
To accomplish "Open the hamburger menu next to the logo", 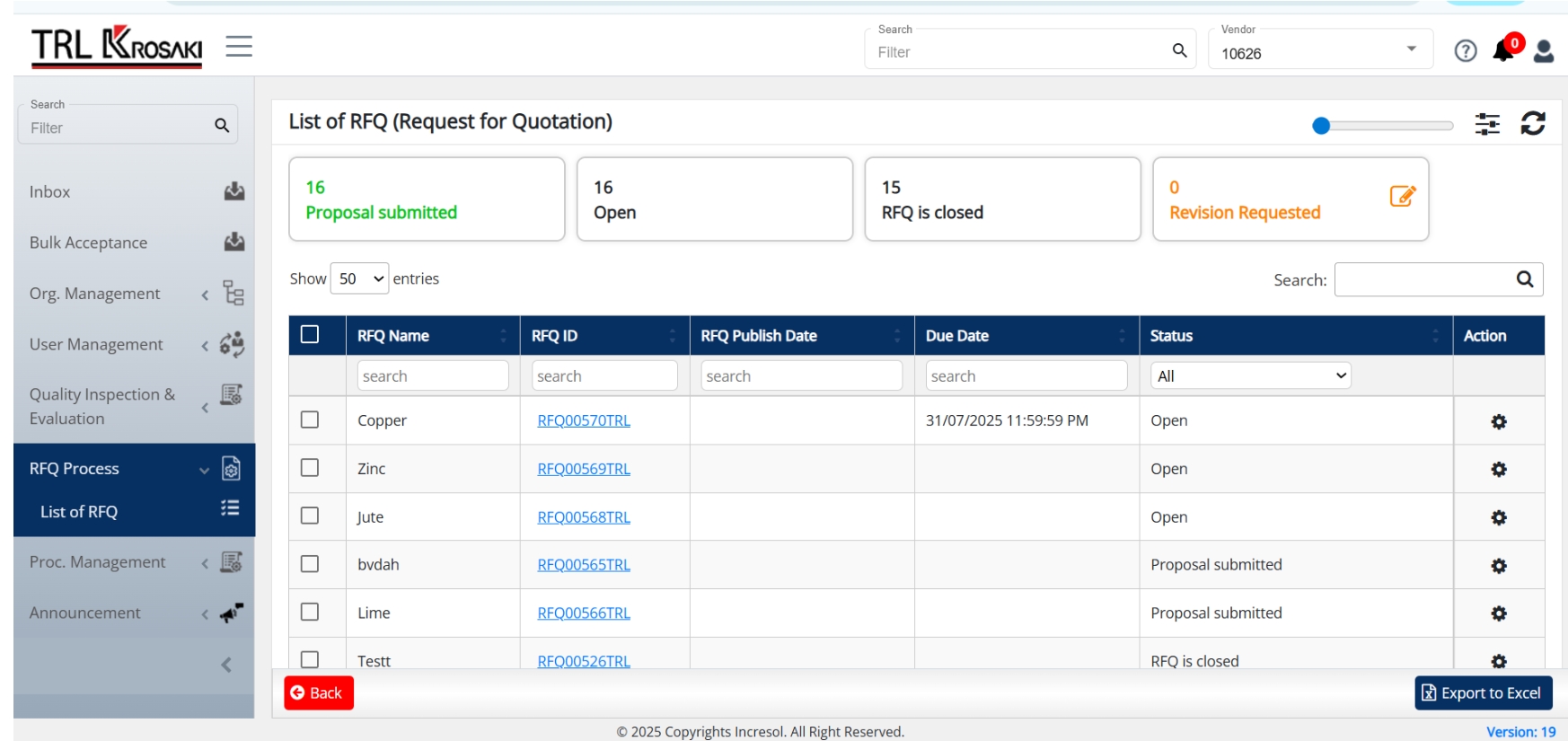I will click(x=239, y=46).
